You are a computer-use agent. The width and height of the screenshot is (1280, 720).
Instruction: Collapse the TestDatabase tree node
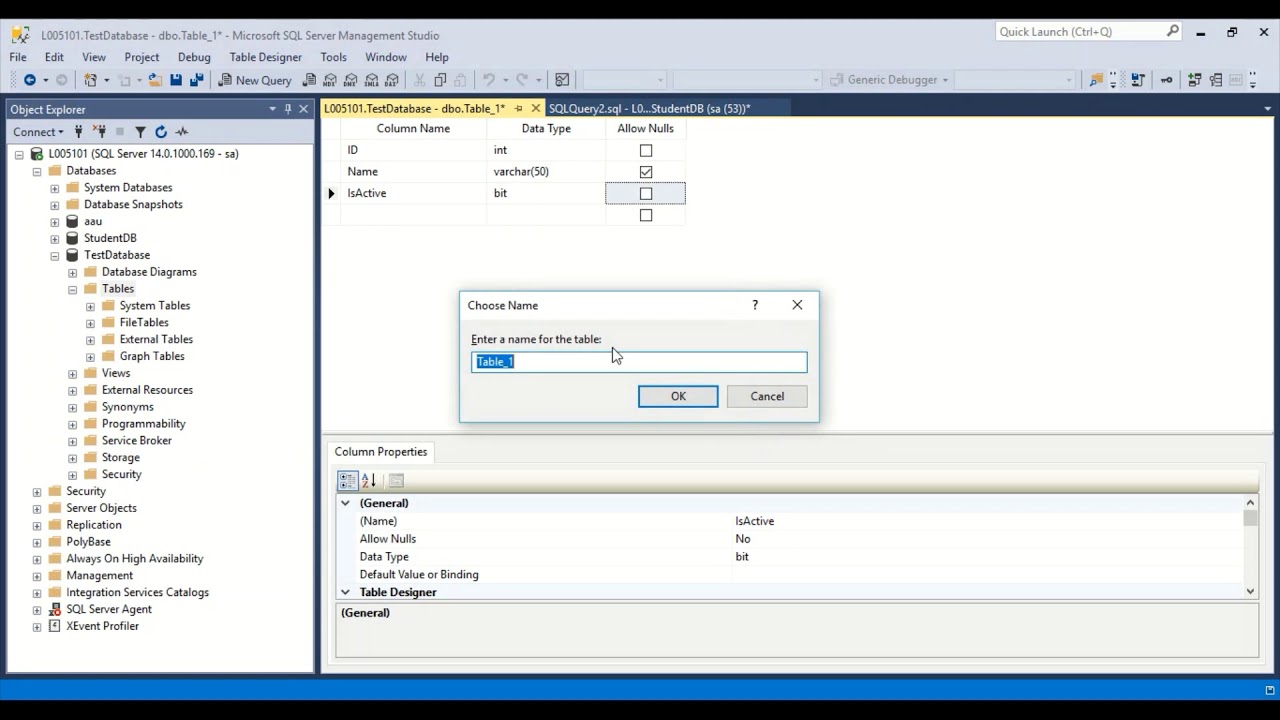pos(55,255)
